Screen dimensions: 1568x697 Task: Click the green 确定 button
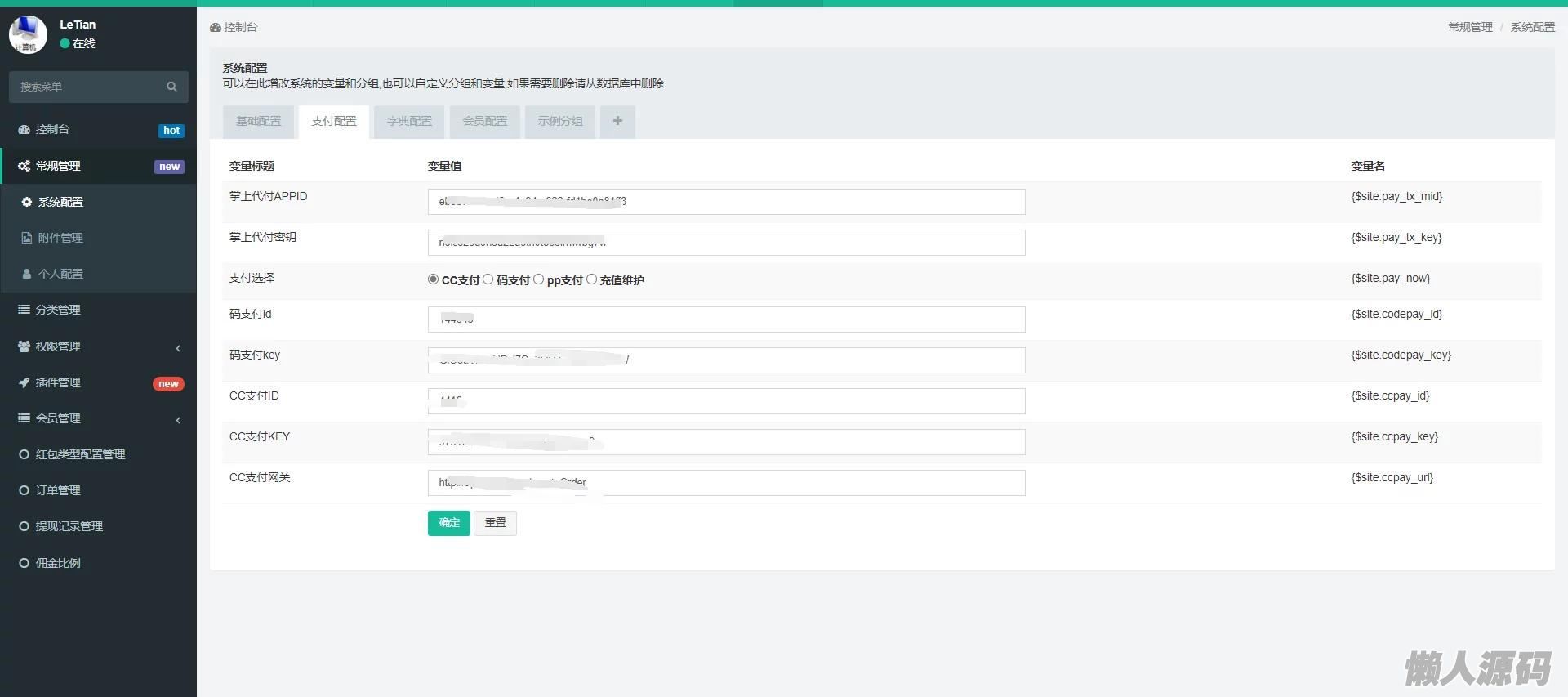tap(448, 523)
